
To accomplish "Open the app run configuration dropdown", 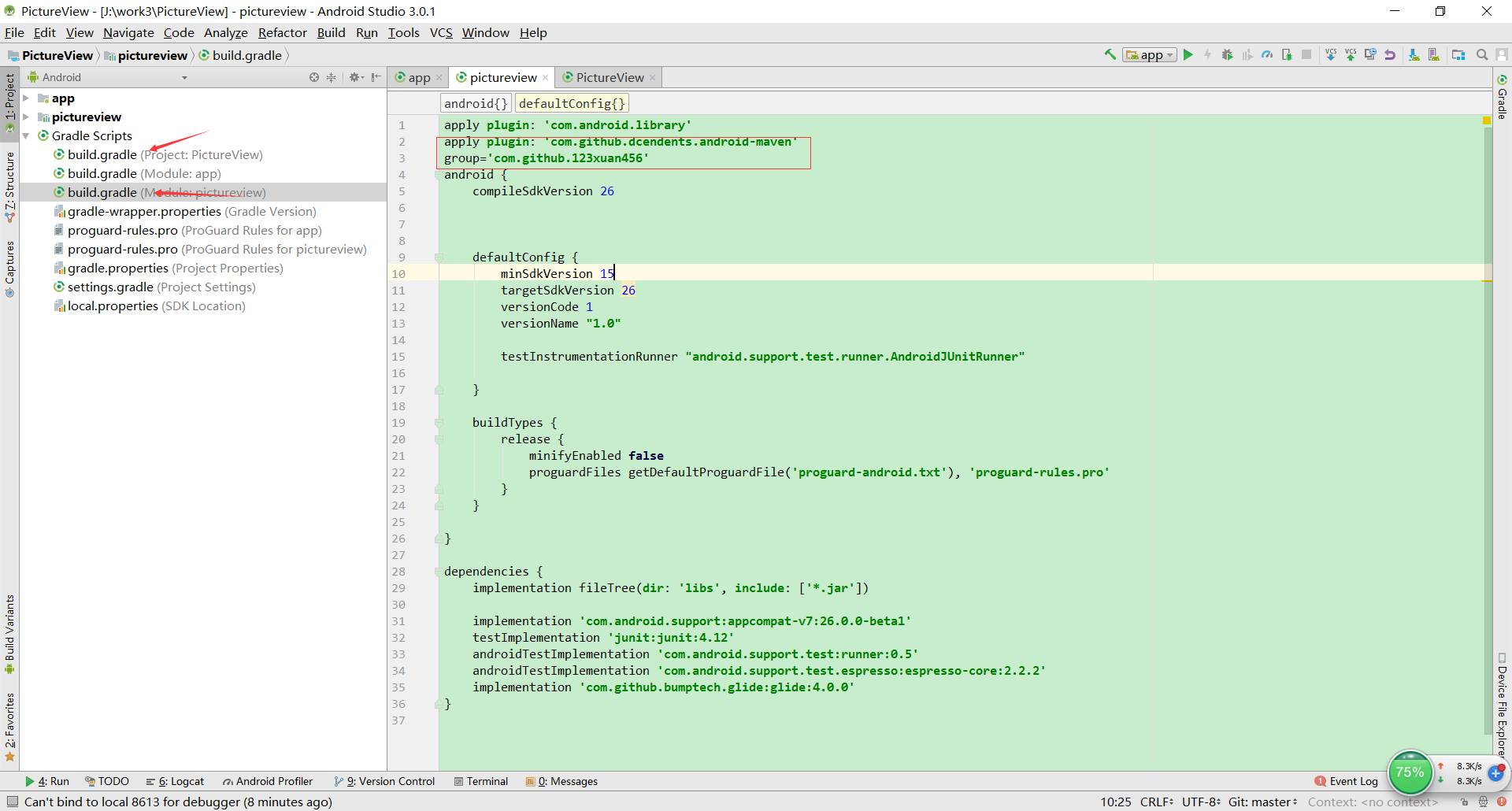I will pos(1150,54).
